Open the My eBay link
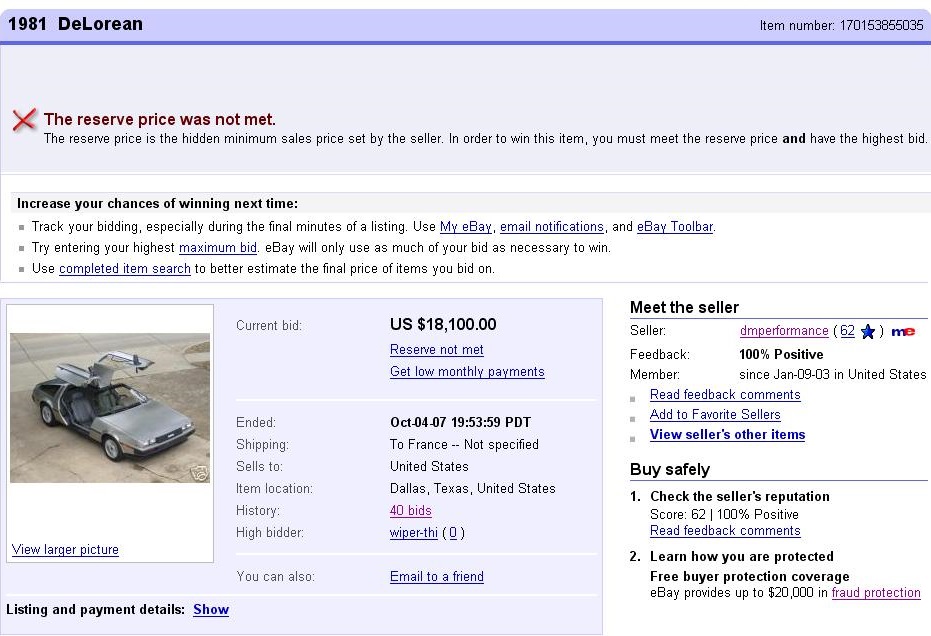The image size is (931, 636). (466, 227)
